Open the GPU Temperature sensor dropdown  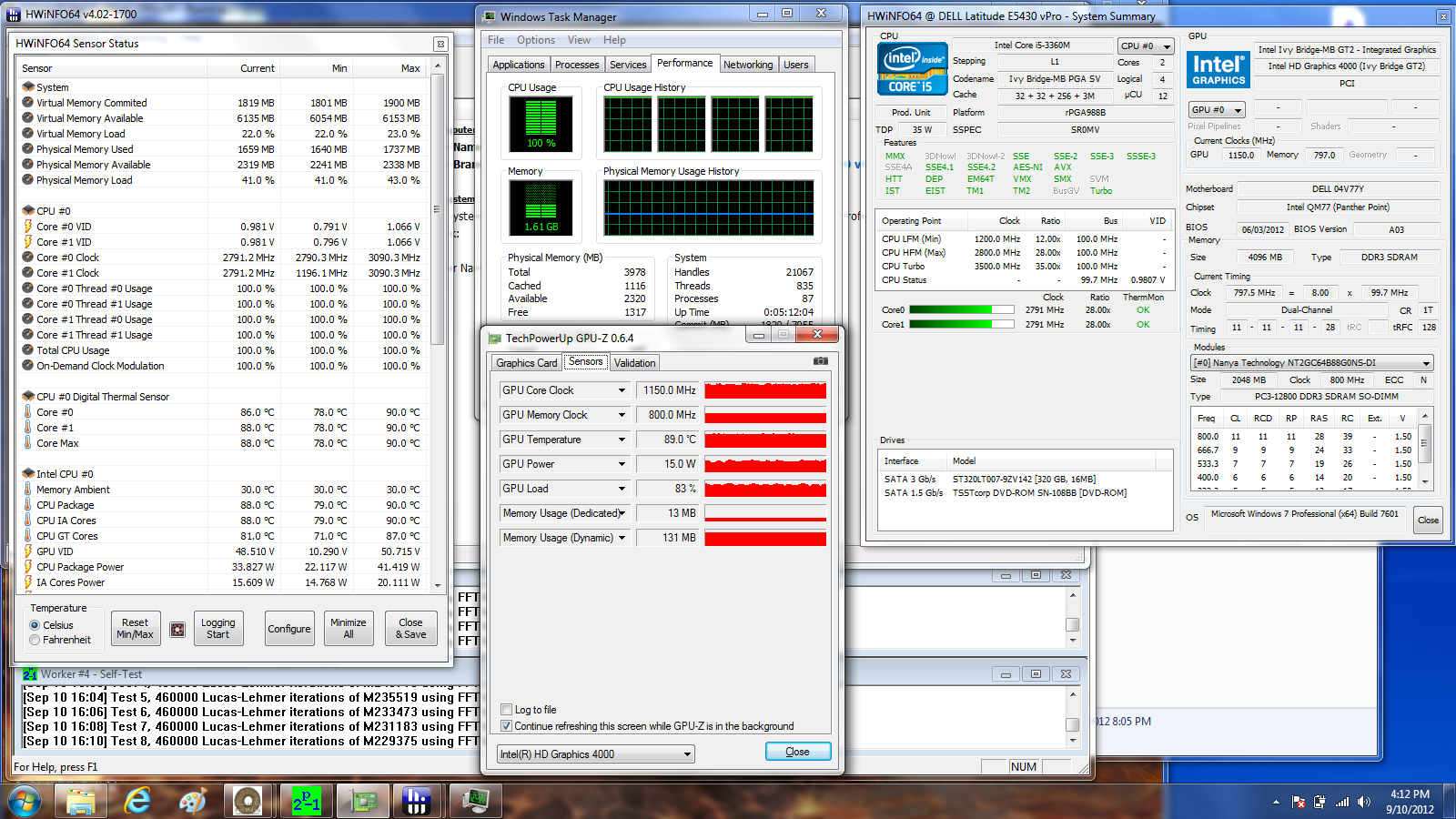(622, 440)
